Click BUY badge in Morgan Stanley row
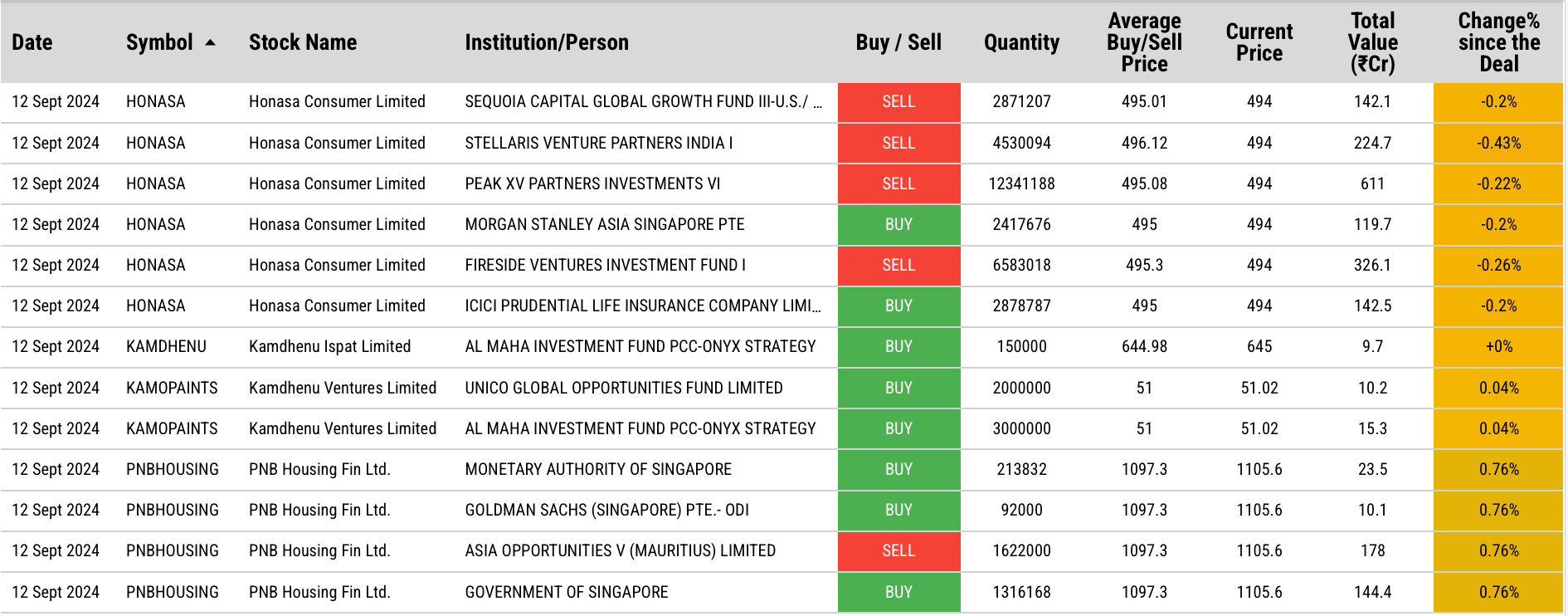The width and height of the screenshot is (1568, 616). (898, 224)
